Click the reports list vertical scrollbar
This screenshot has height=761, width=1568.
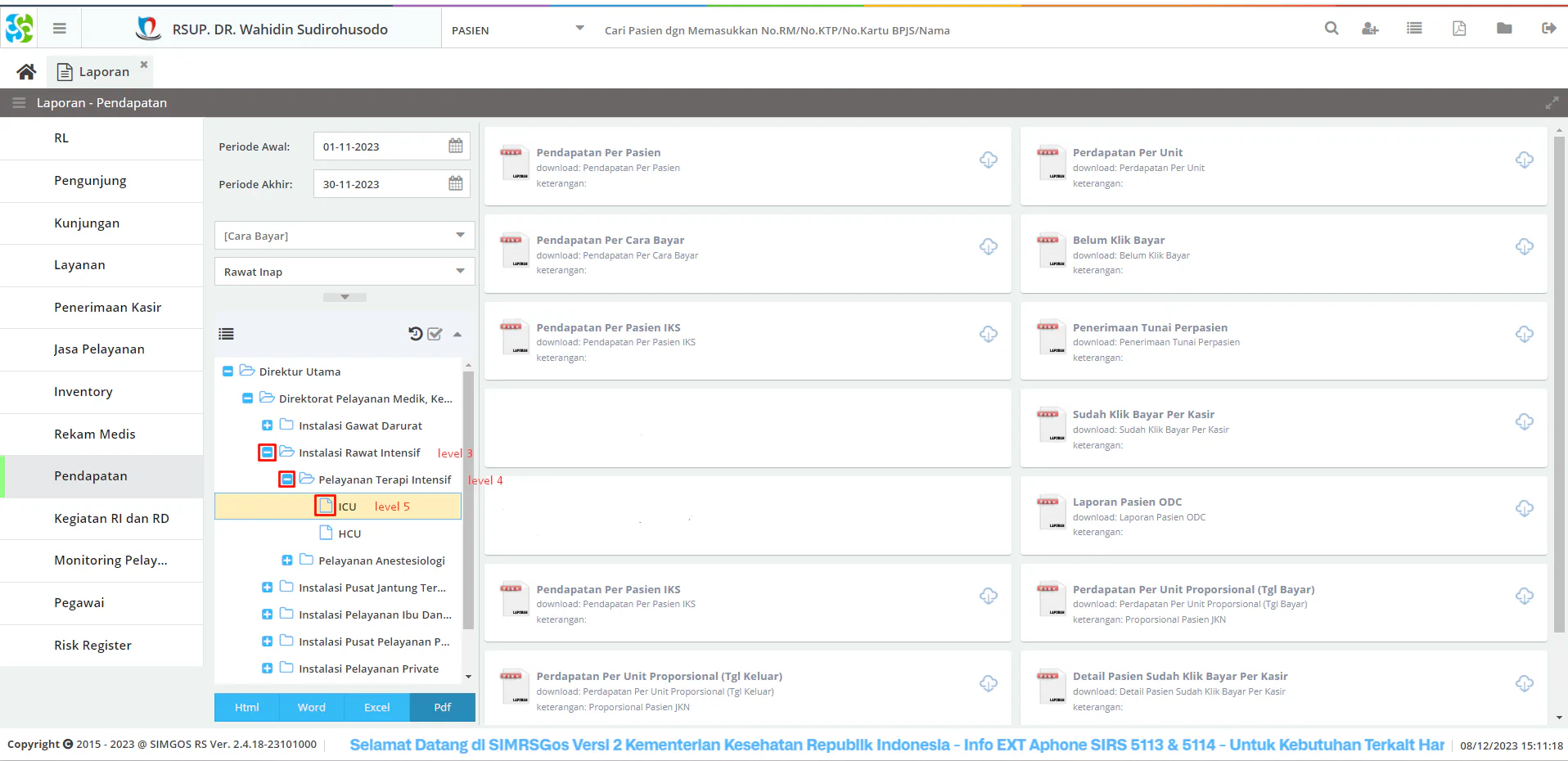coord(1559,385)
